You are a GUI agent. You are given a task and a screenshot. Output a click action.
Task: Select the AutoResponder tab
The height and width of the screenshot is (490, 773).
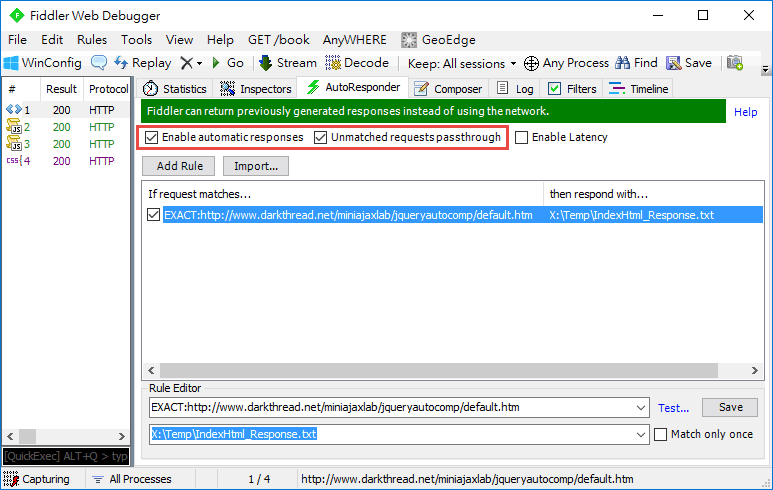(353, 87)
